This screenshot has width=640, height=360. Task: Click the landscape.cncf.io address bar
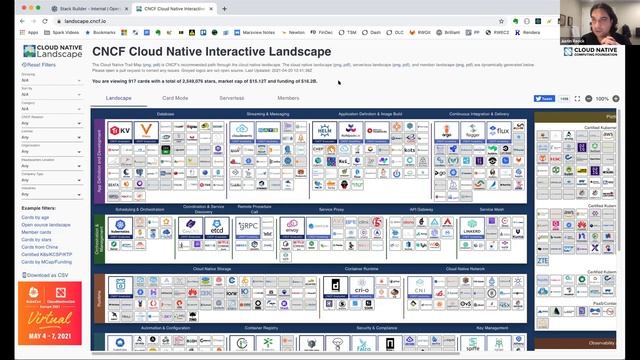[278, 21]
